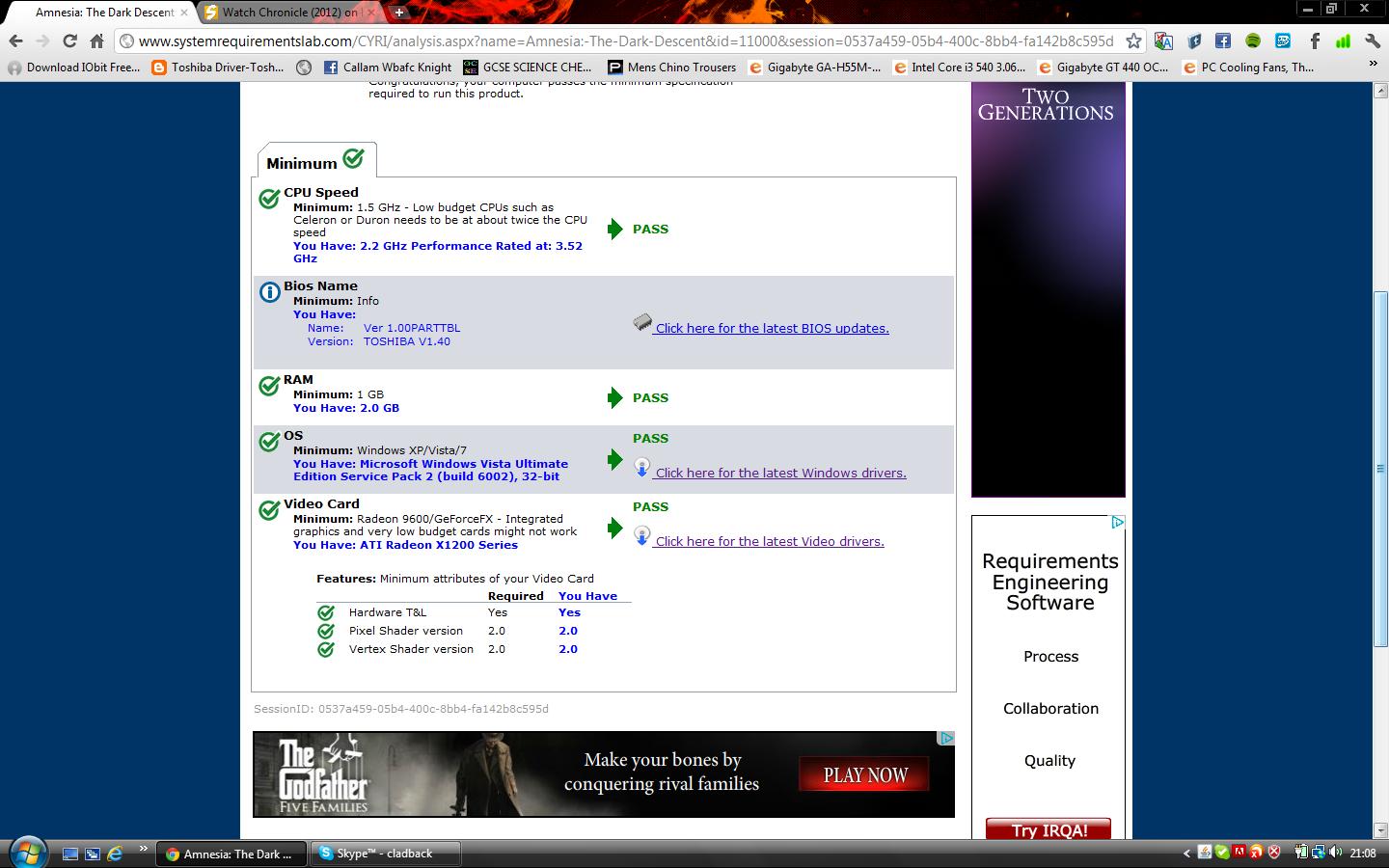Open the system volume speaker icon

click(x=1335, y=853)
